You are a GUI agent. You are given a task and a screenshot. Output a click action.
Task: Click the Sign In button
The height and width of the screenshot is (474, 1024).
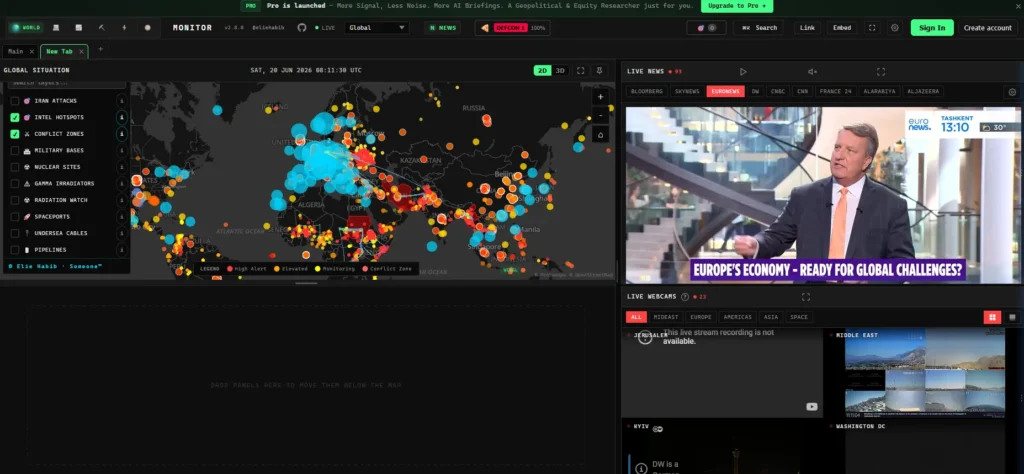click(x=932, y=27)
